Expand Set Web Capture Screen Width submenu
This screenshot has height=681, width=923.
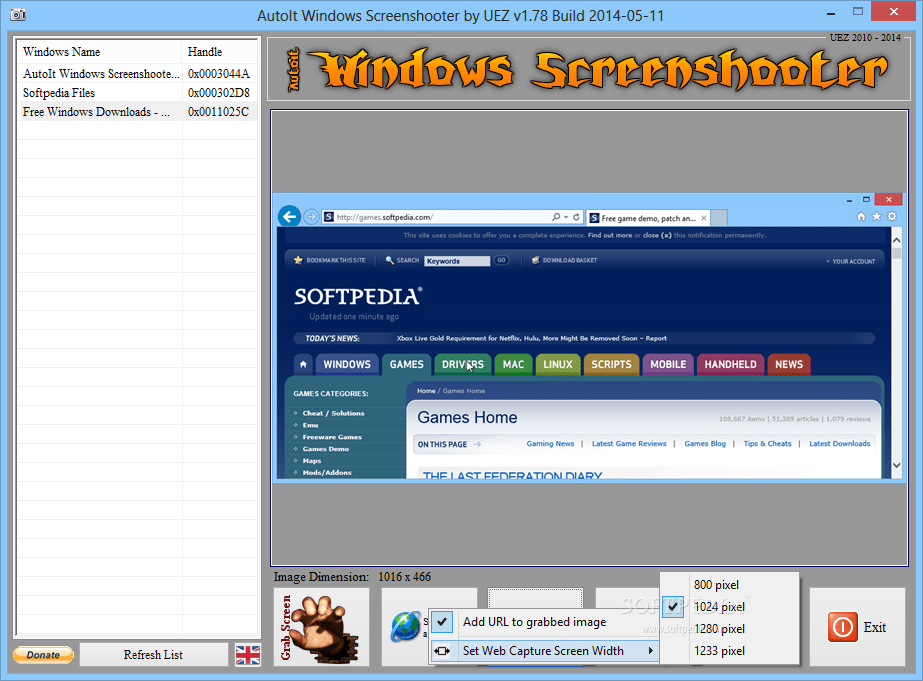tap(544, 651)
